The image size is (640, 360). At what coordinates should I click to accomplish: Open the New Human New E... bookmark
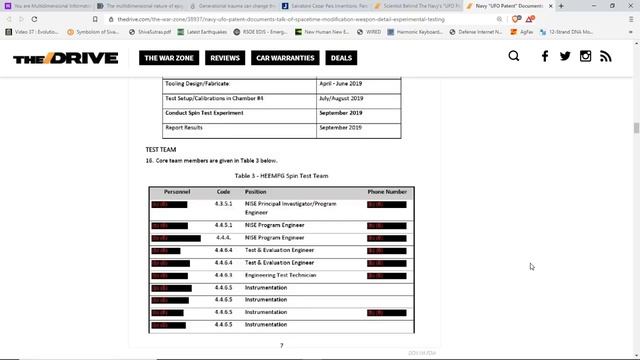click(x=322, y=32)
